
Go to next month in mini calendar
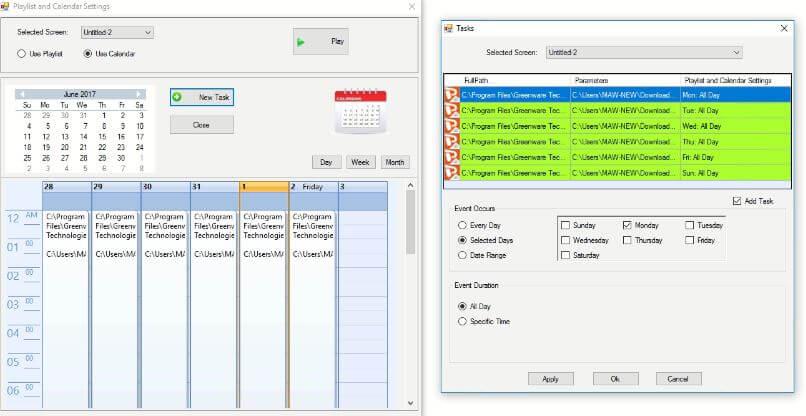[139, 94]
